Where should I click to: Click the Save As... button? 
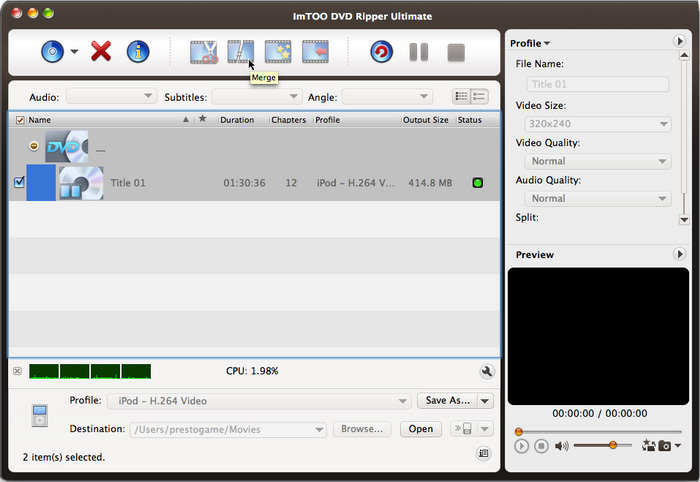[x=448, y=400]
